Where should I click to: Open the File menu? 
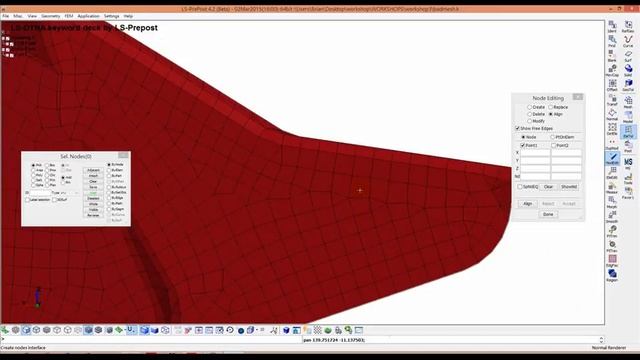[5, 16]
